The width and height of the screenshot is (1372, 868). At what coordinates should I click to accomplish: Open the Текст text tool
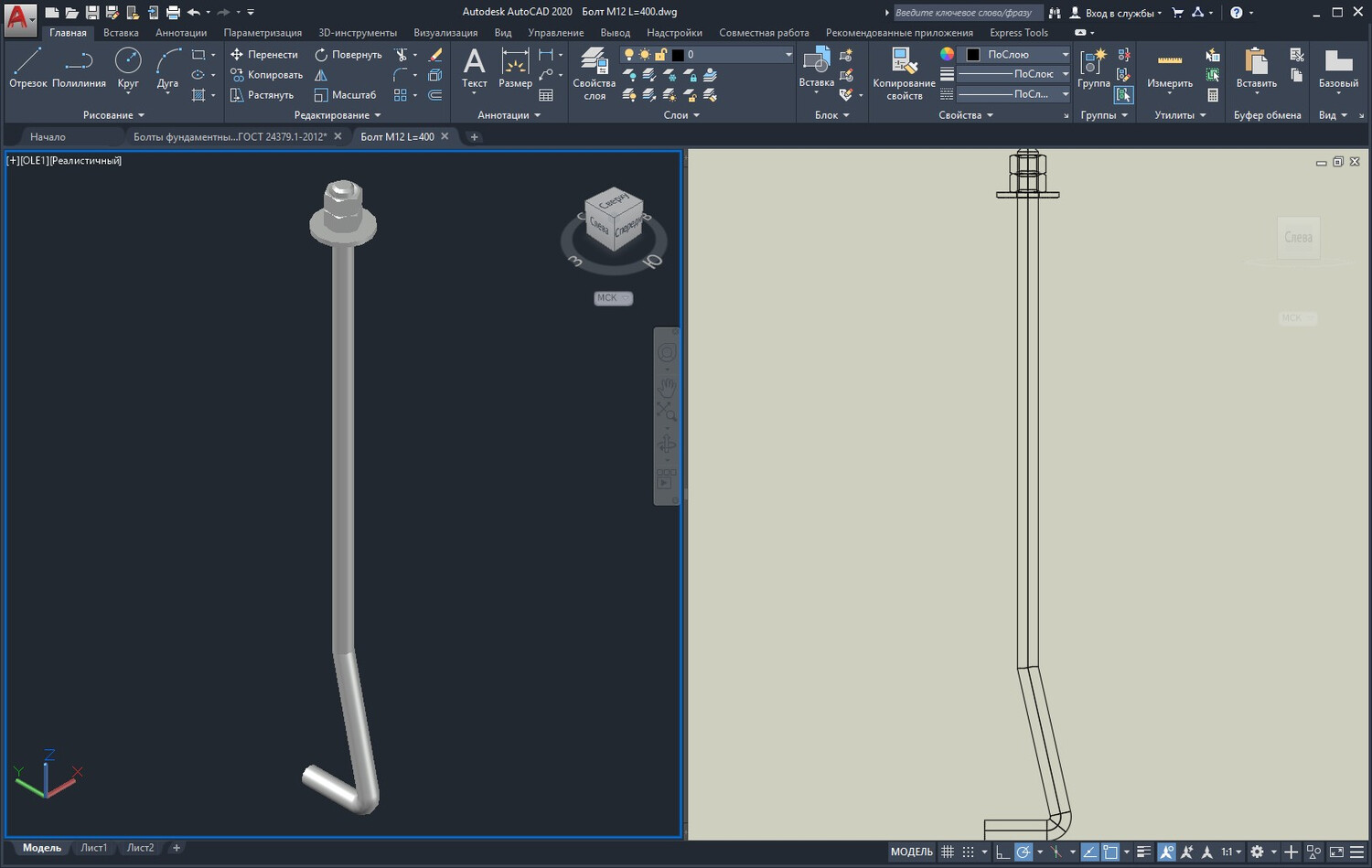point(474,69)
